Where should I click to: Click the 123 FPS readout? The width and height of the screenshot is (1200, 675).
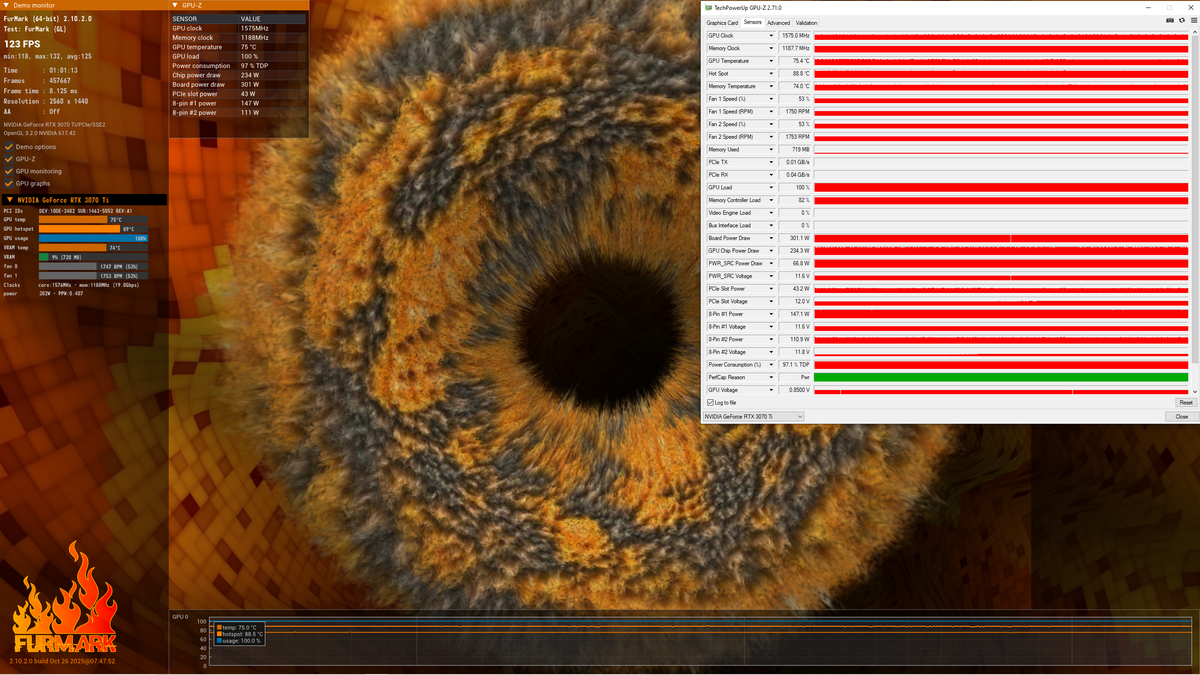[x=23, y=44]
